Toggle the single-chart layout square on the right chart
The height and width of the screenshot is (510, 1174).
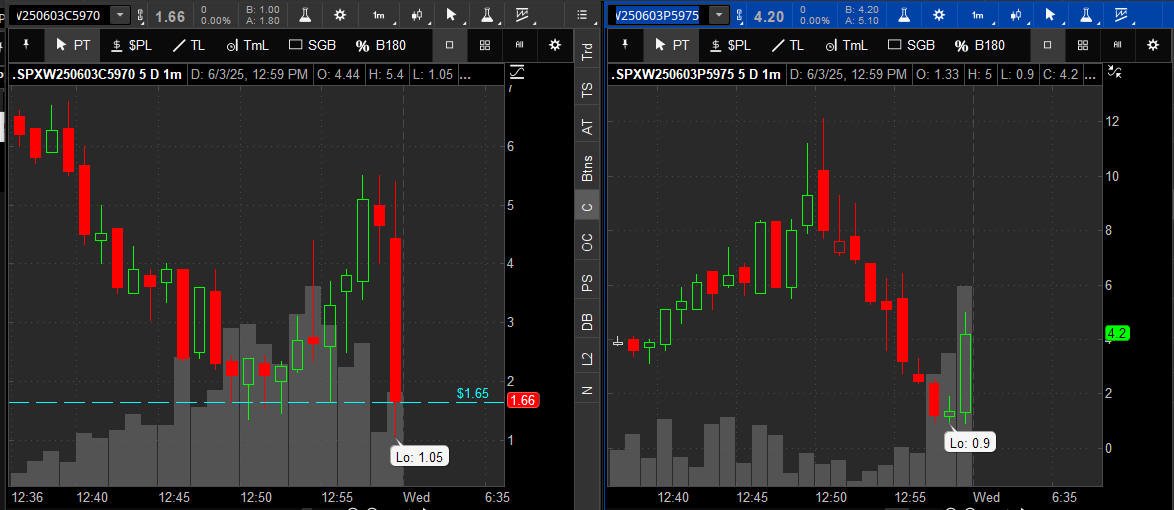tap(1047, 46)
